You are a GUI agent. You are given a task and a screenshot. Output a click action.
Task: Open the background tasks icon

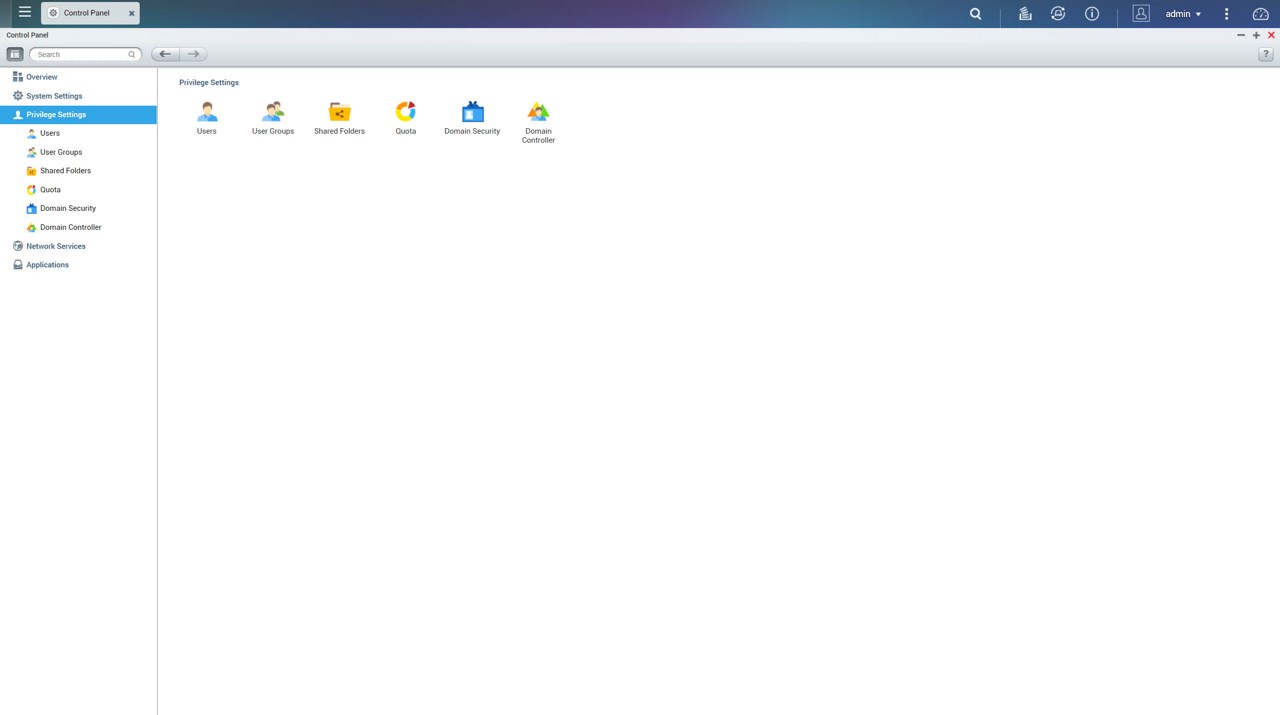[1025, 14]
